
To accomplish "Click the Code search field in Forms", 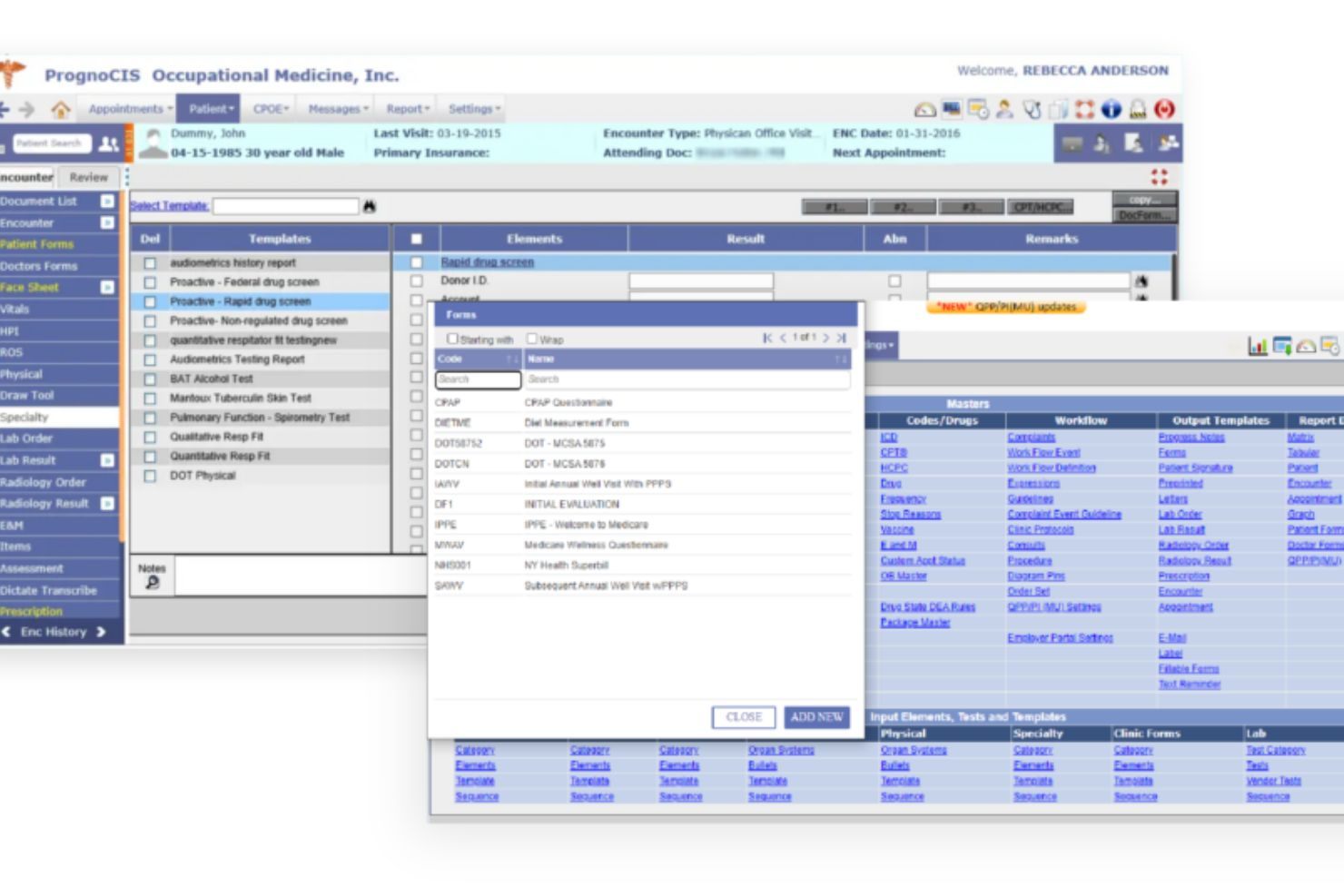I will (x=478, y=379).
